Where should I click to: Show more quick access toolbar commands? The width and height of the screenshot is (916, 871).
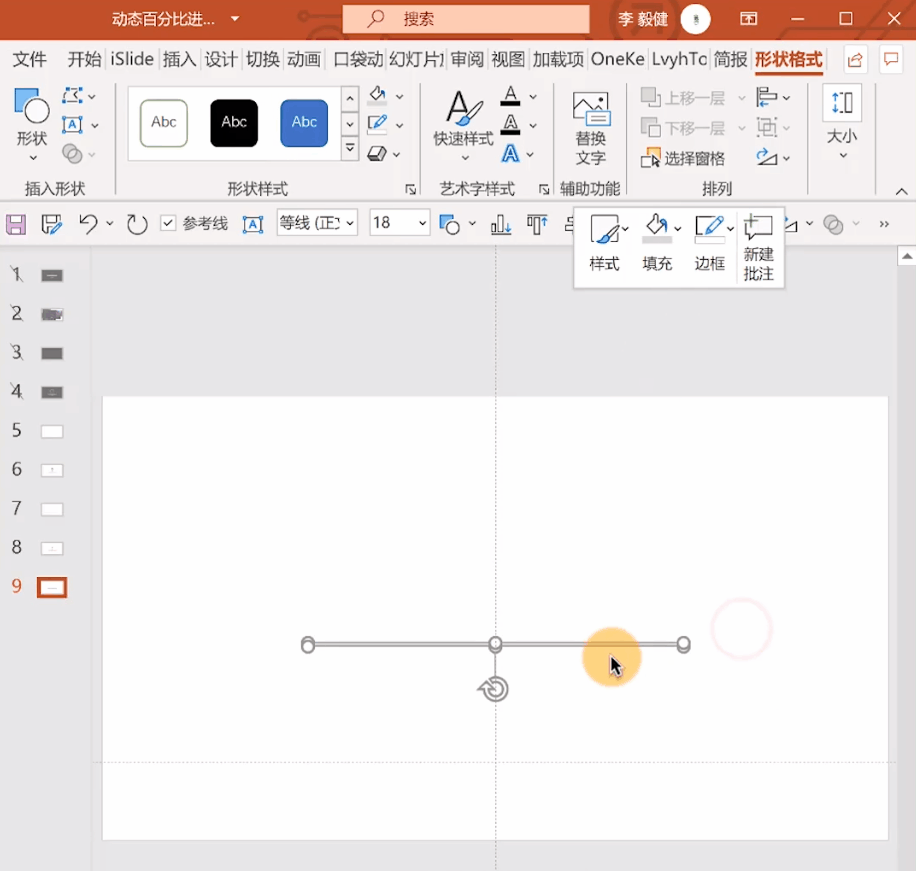point(884,224)
